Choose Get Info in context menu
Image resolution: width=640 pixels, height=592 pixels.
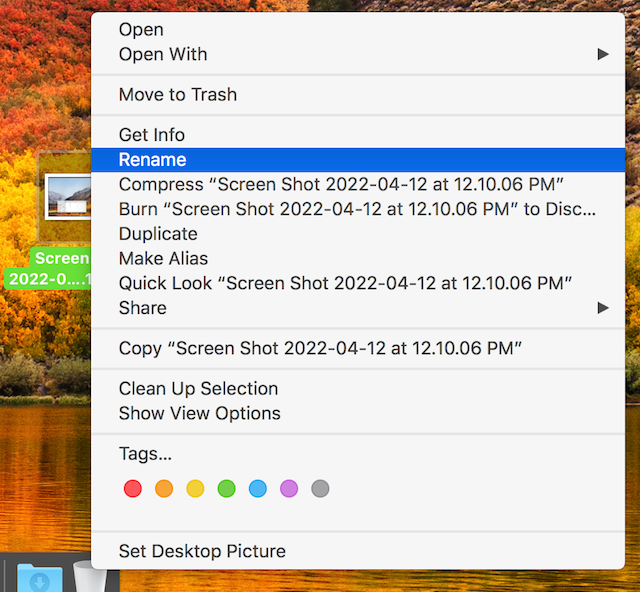pos(152,135)
